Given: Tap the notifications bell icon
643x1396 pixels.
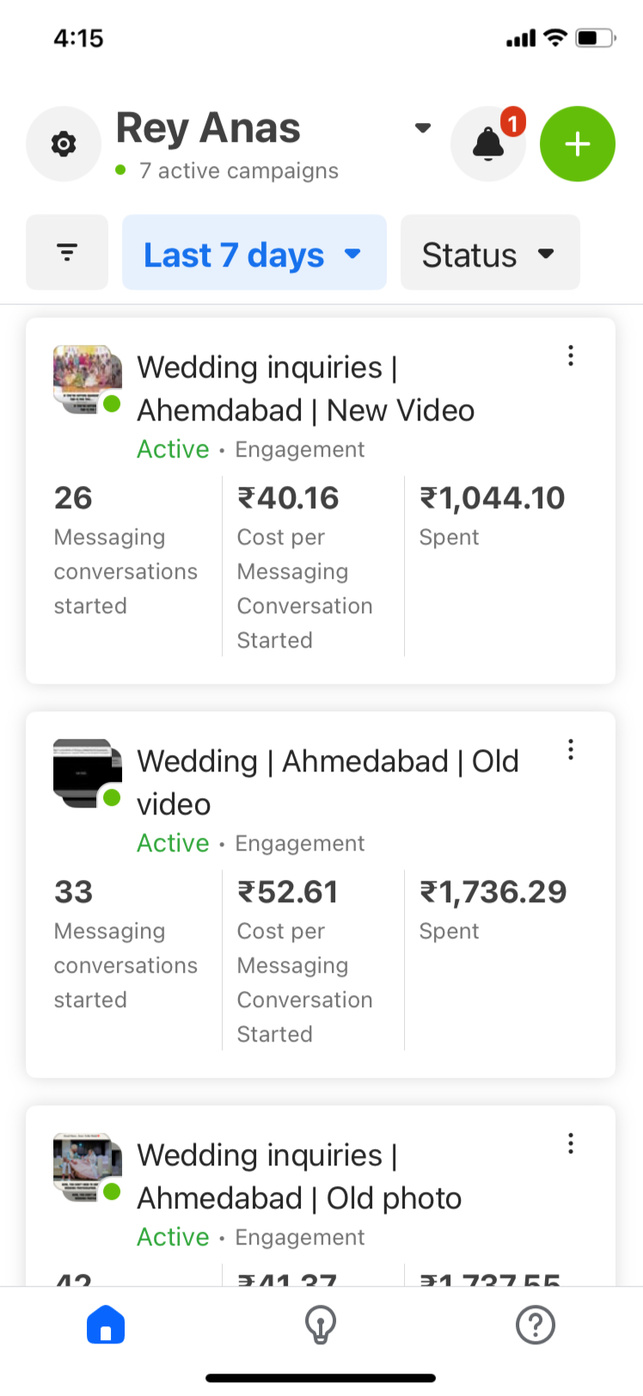Looking at the screenshot, I should point(488,144).
